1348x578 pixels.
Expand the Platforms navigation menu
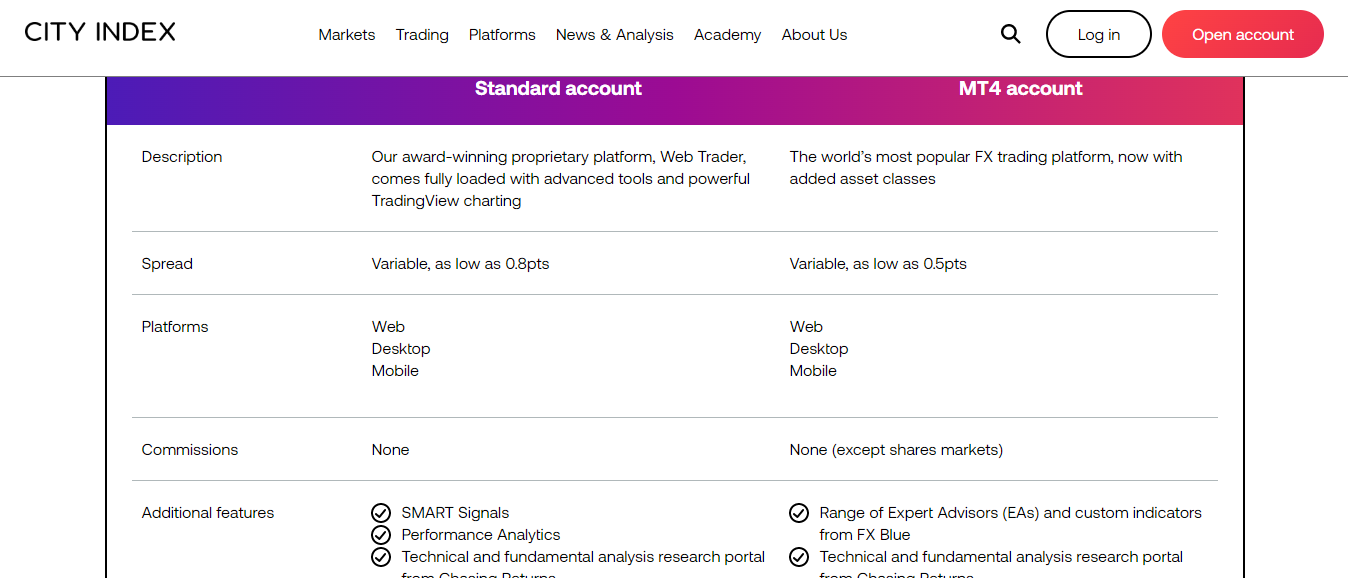502,34
